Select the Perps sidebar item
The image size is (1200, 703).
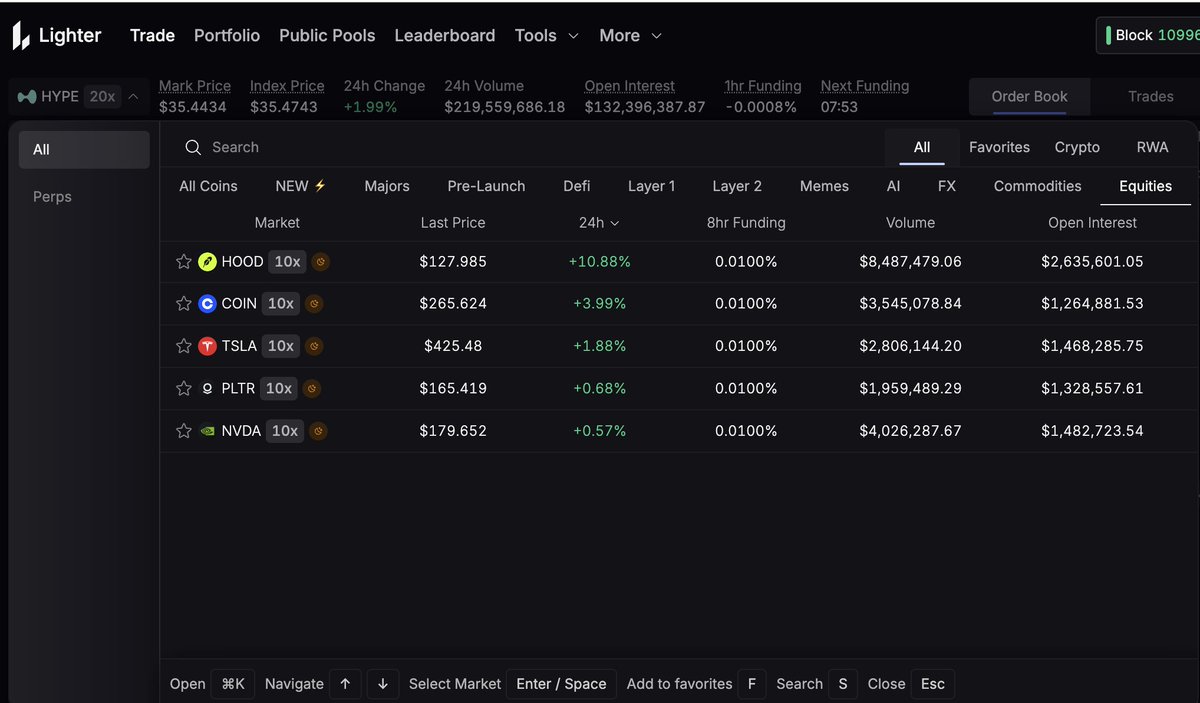[x=84, y=197]
